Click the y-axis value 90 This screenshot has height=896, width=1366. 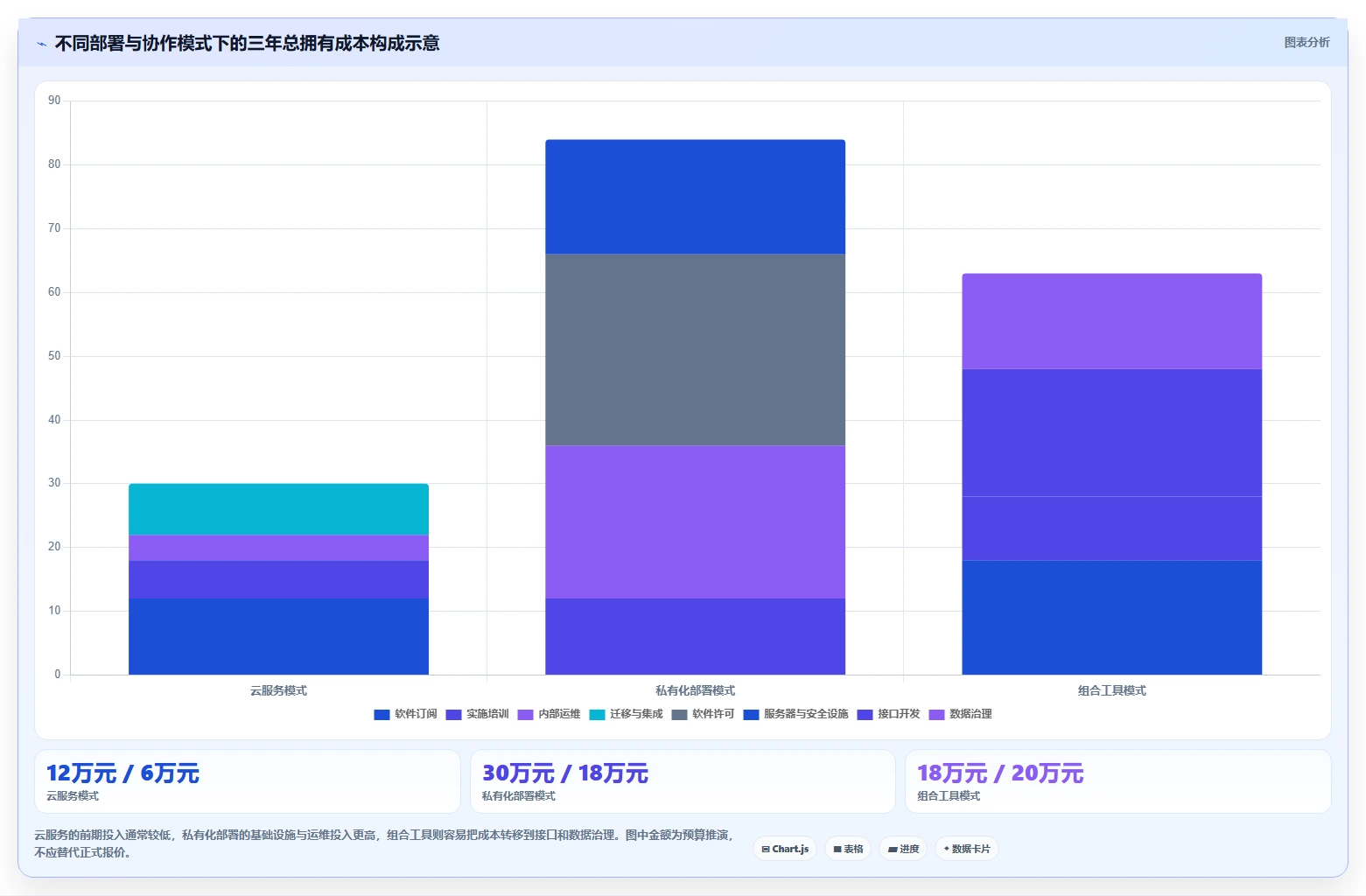click(x=54, y=101)
